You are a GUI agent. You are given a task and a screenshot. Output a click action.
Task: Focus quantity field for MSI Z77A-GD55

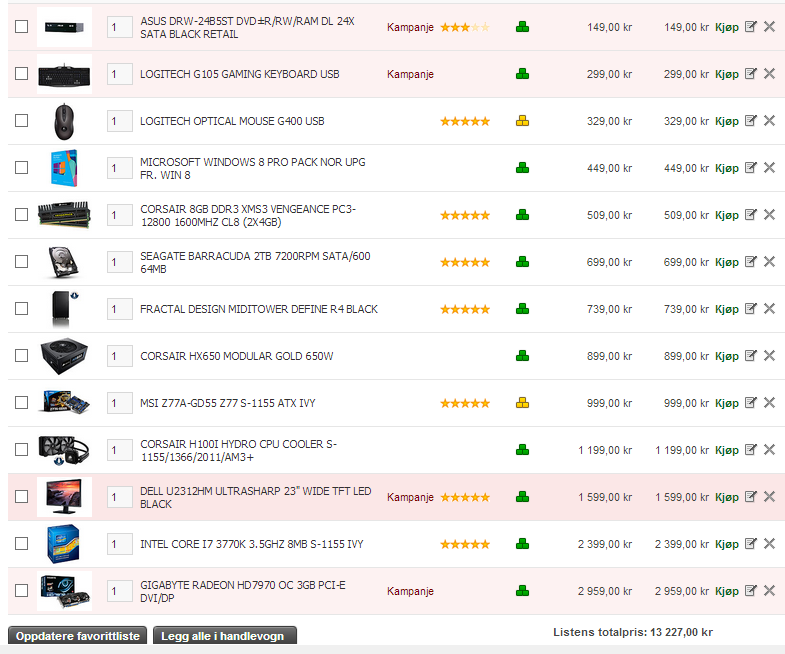(x=120, y=403)
